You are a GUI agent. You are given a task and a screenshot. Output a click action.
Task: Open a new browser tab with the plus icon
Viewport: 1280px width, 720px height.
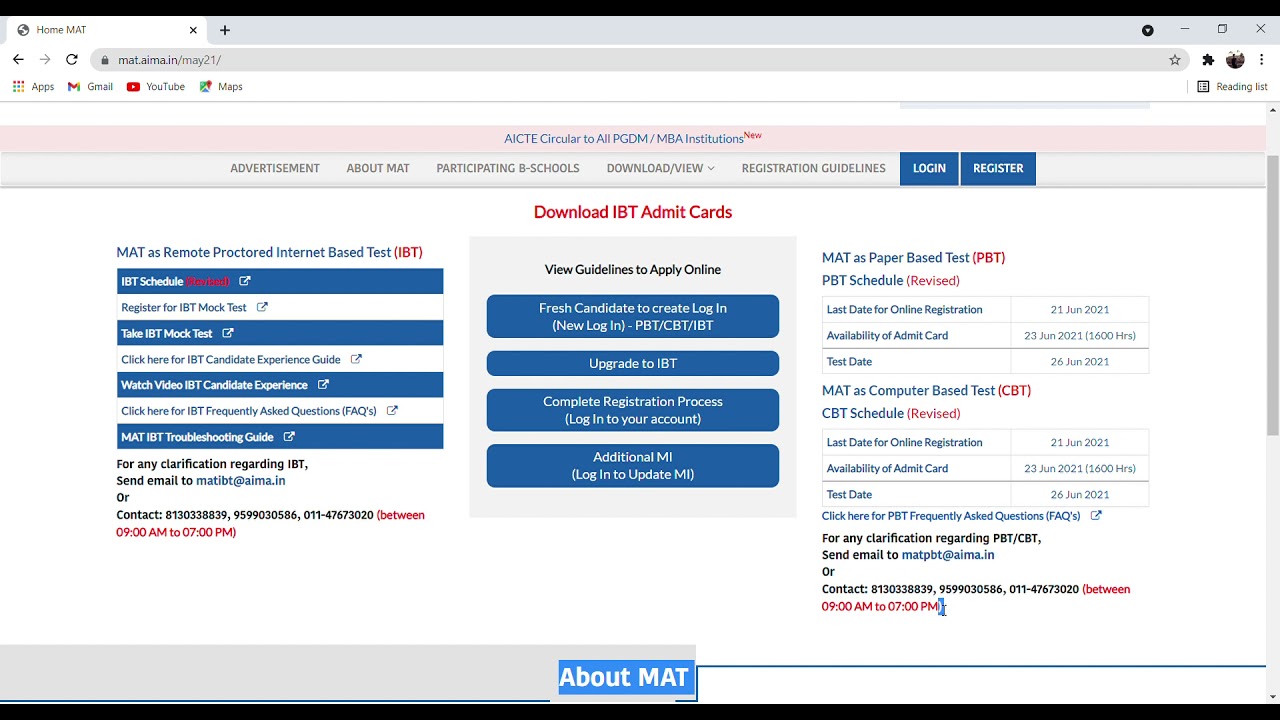[225, 30]
